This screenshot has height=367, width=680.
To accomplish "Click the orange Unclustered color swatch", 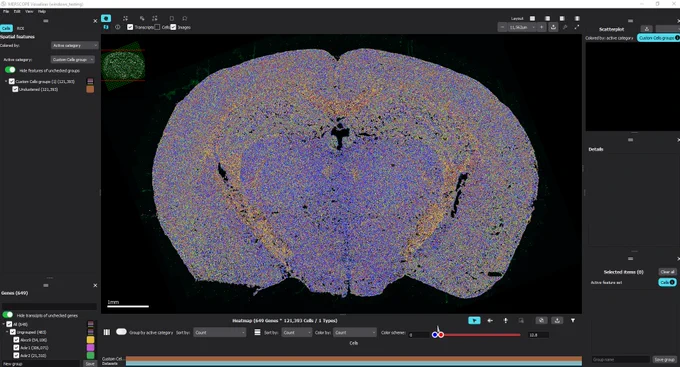I will 90,89.
